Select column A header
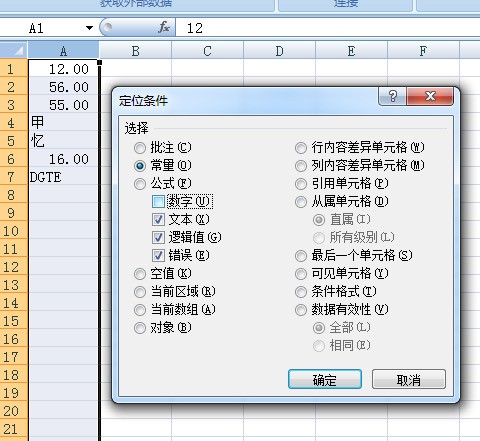The width and height of the screenshot is (480, 441). [x=63, y=51]
